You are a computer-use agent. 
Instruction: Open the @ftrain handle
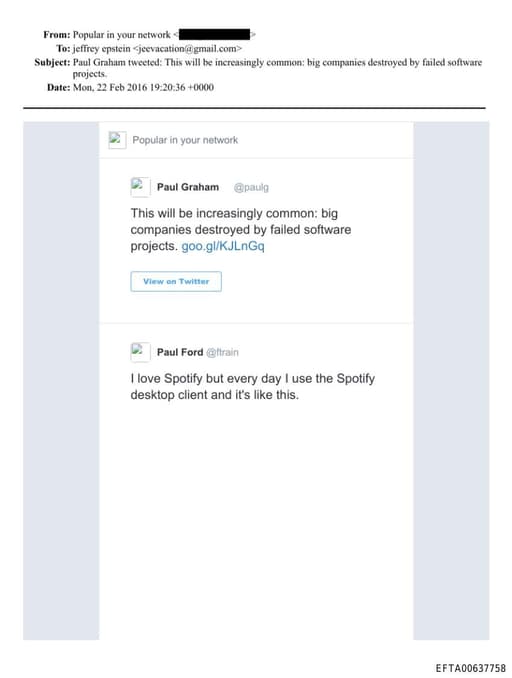(x=222, y=352)
